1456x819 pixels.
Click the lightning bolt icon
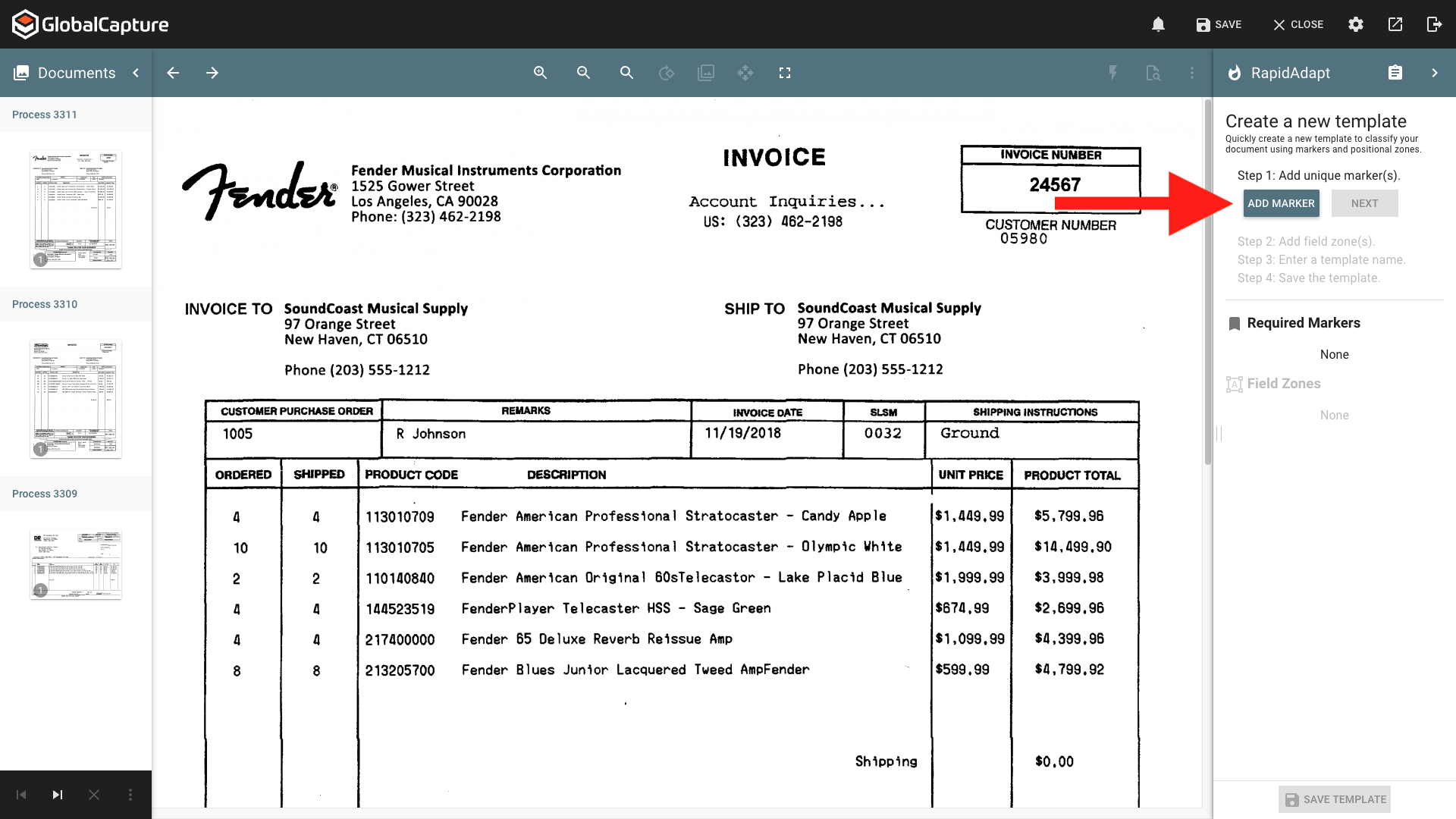coord(1112,73)
